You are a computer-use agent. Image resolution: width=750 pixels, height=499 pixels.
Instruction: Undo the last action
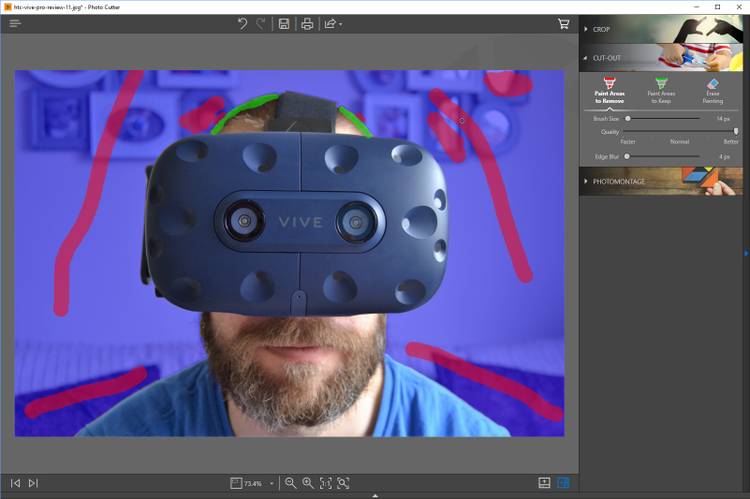(x=243, y=24)
